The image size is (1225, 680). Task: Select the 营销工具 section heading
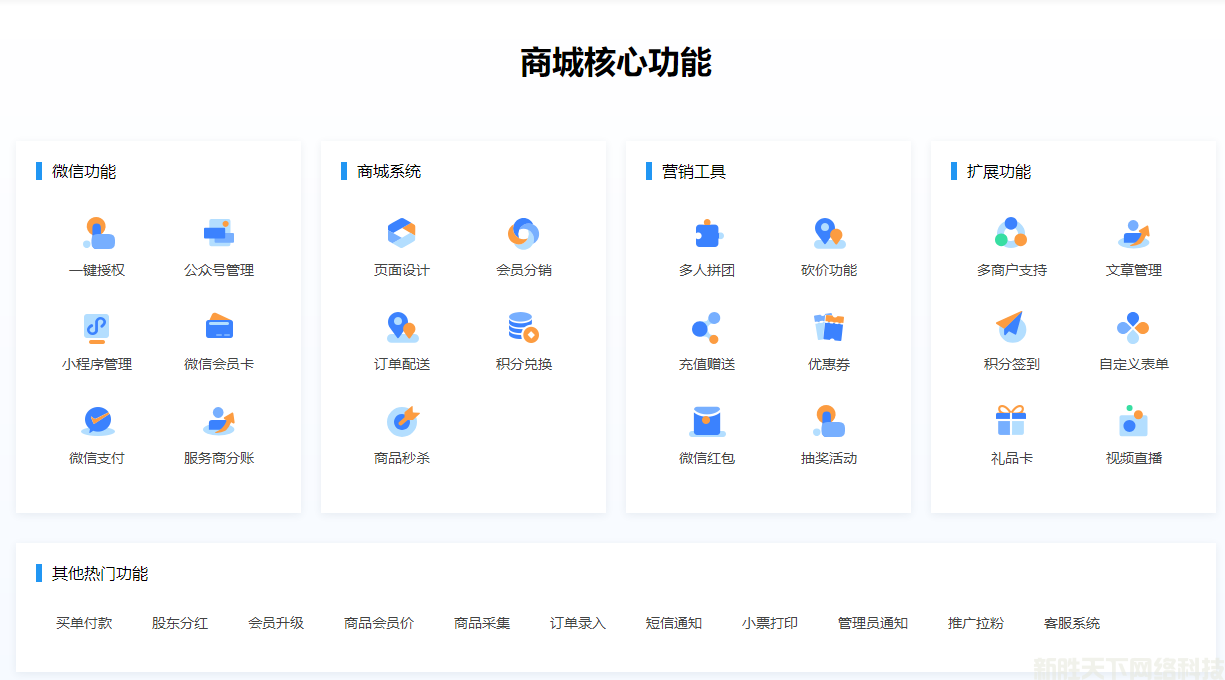(694, 172)
